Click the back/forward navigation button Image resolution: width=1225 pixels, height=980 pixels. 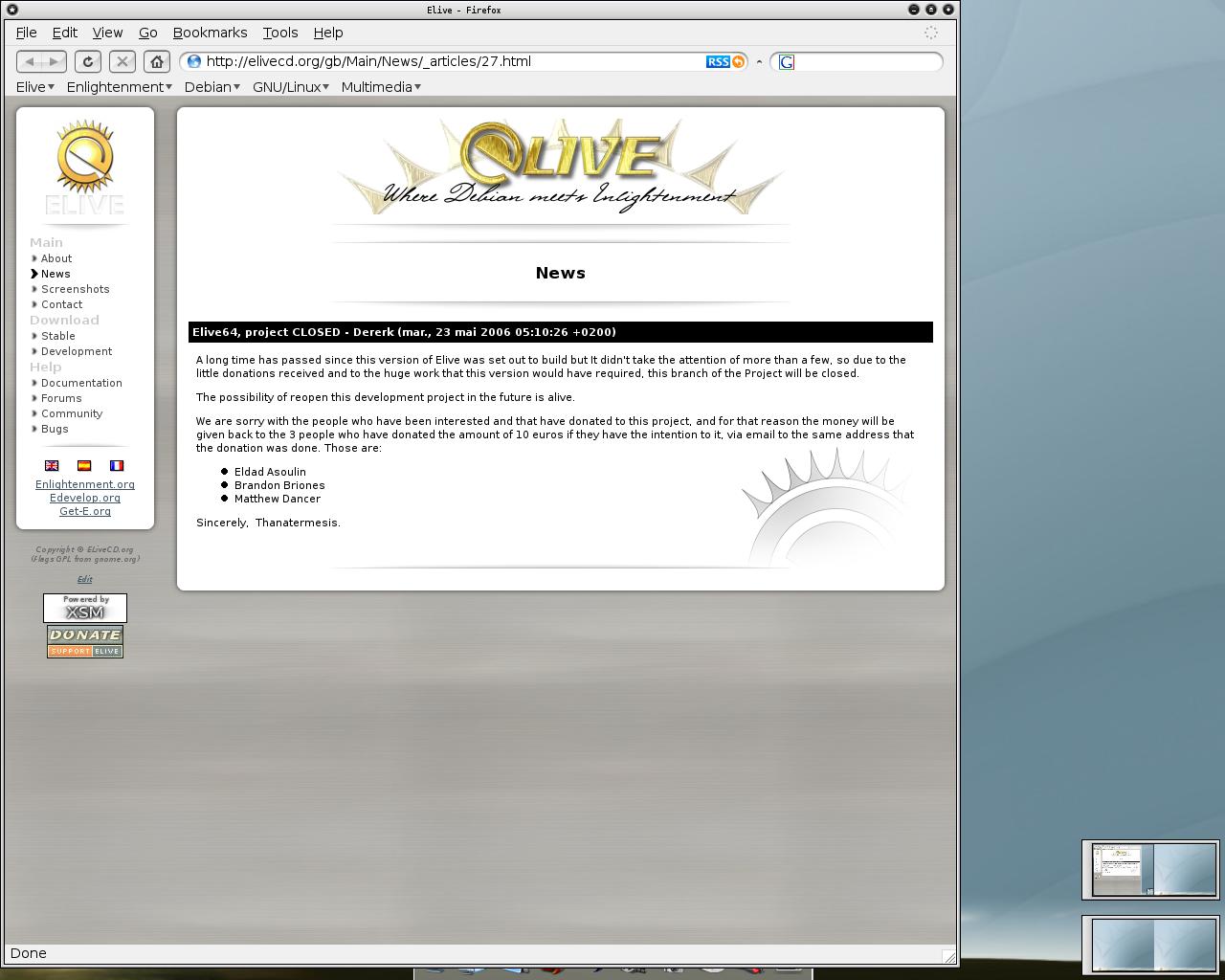click(x=41, y=61)
